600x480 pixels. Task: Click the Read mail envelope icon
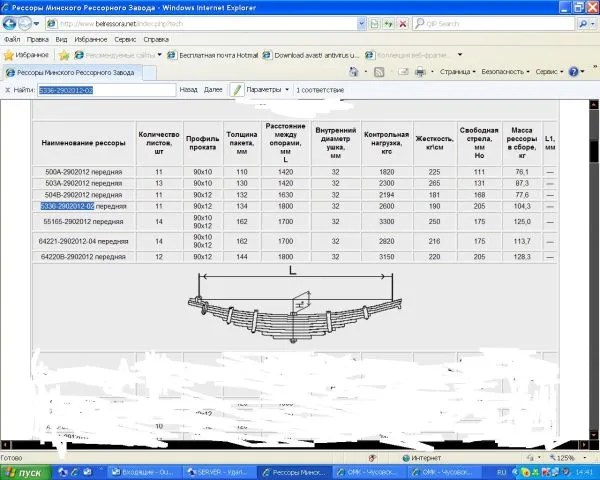coord(403,72)
